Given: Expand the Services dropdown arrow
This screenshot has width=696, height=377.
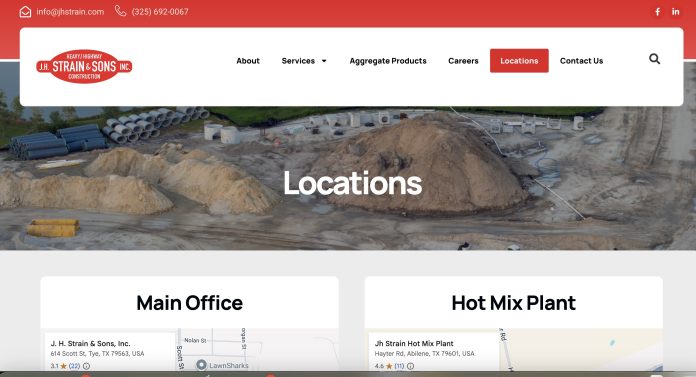Looking at the screenshot, I should [x=324, y=61].
